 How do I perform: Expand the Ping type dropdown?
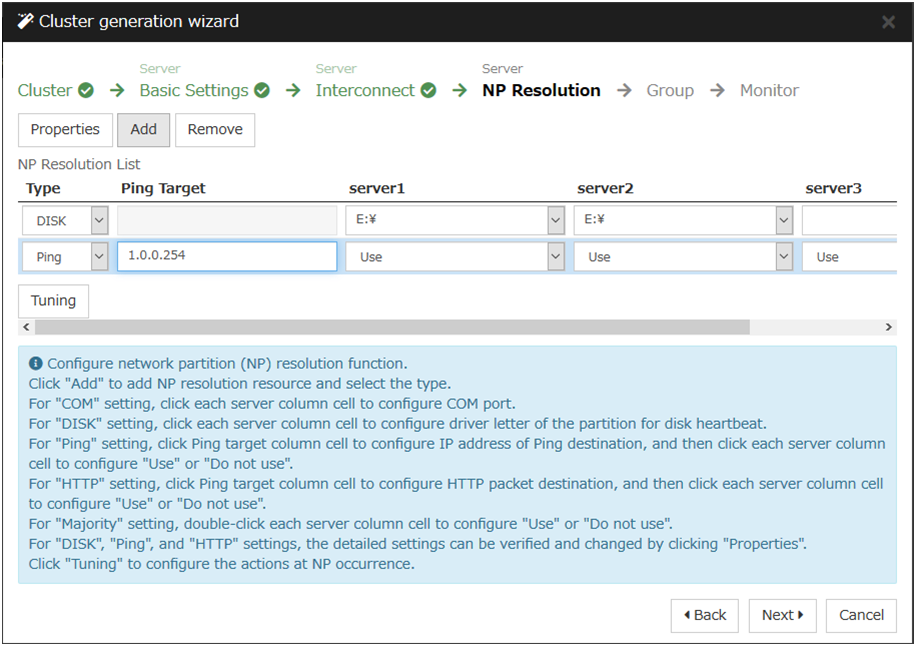[99, 257]
